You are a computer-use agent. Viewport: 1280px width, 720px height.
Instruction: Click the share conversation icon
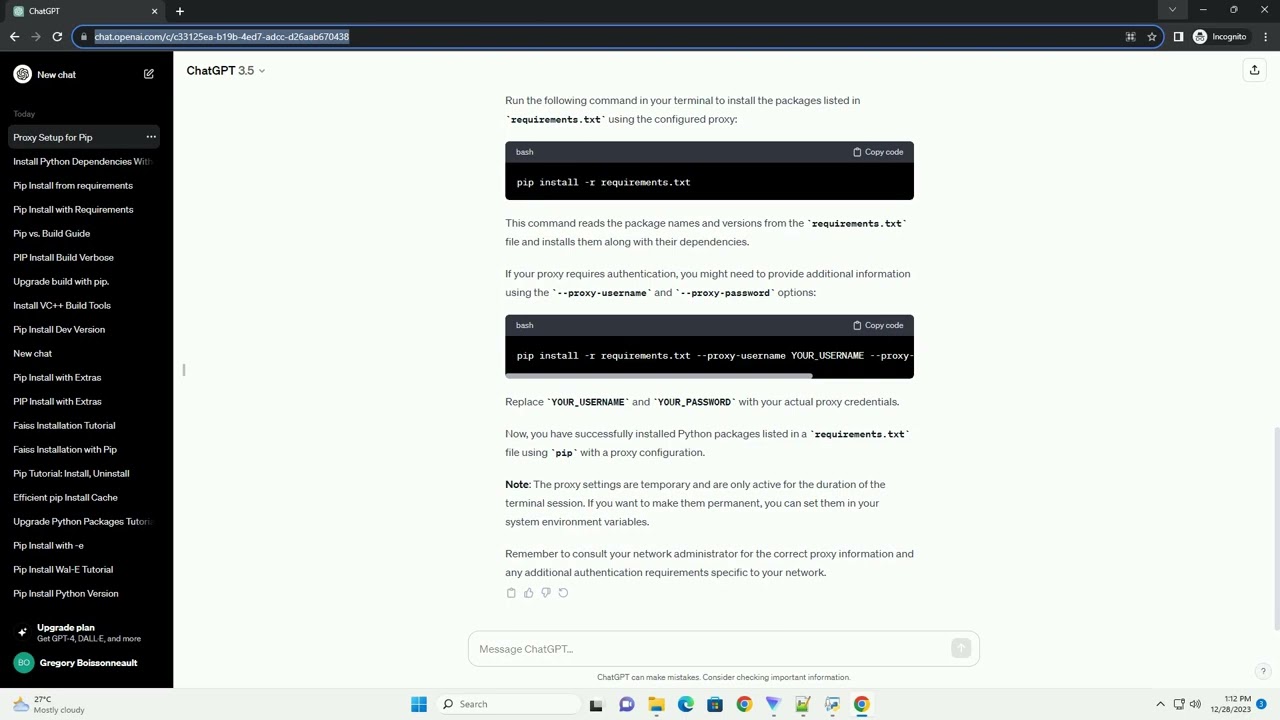tap(1254, 70)
